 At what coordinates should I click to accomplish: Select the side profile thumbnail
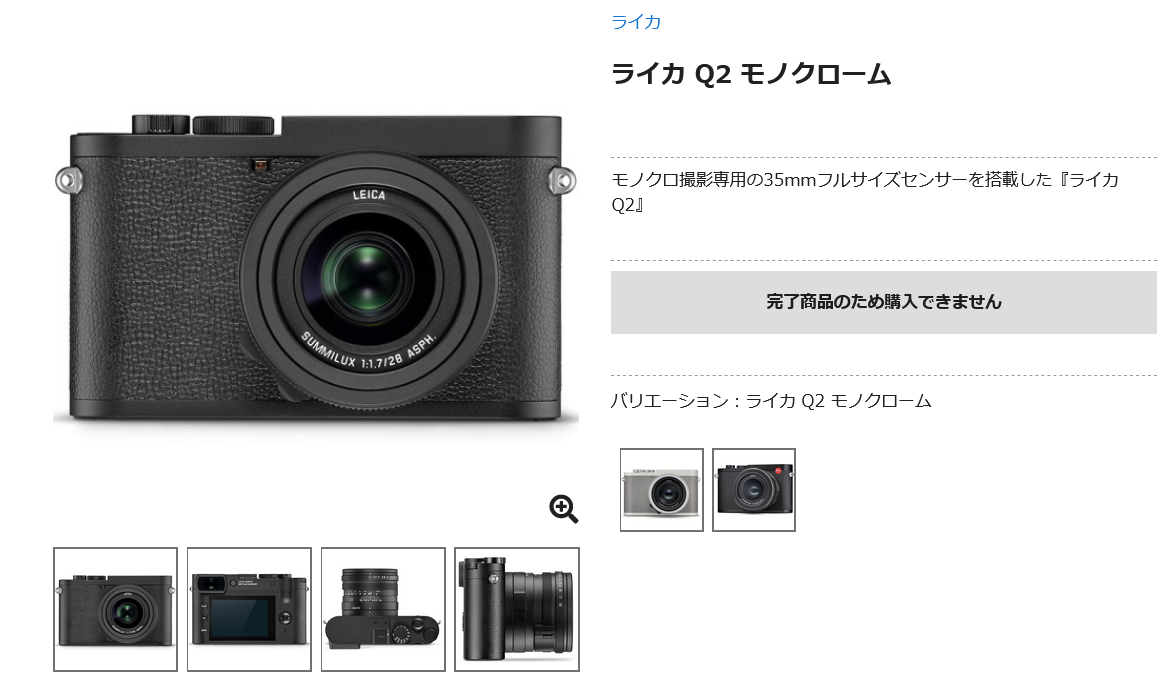pyautogui.click(x=517, y=610)
